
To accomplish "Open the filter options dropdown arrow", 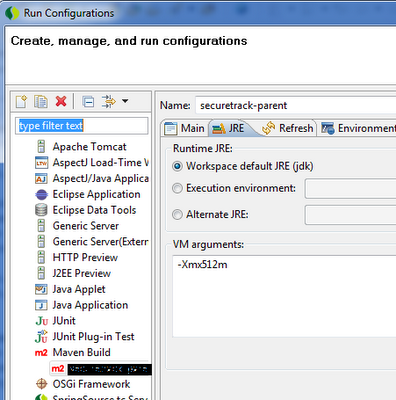I will point(125,101).
